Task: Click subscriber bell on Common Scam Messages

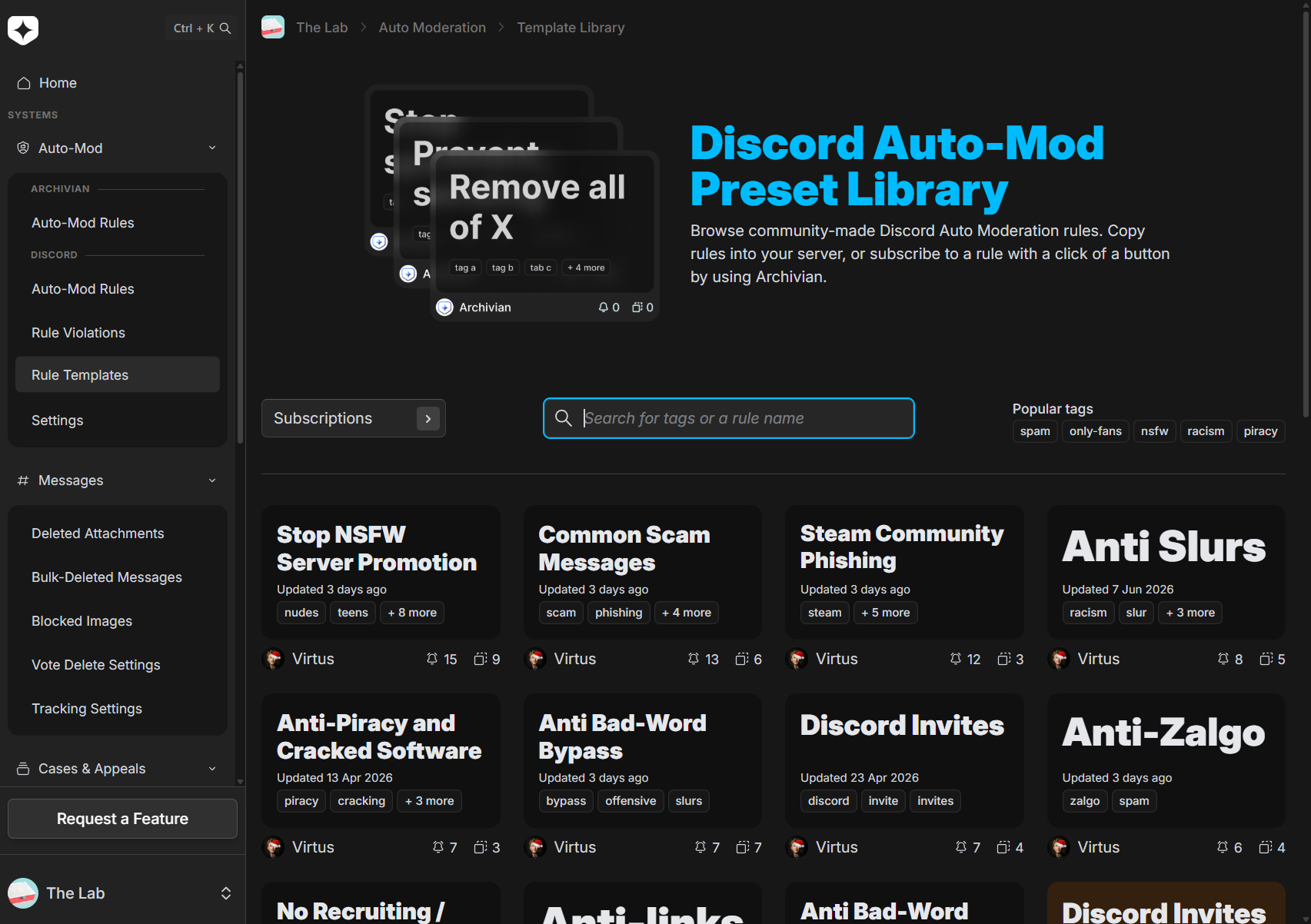Action: (694, 659)
